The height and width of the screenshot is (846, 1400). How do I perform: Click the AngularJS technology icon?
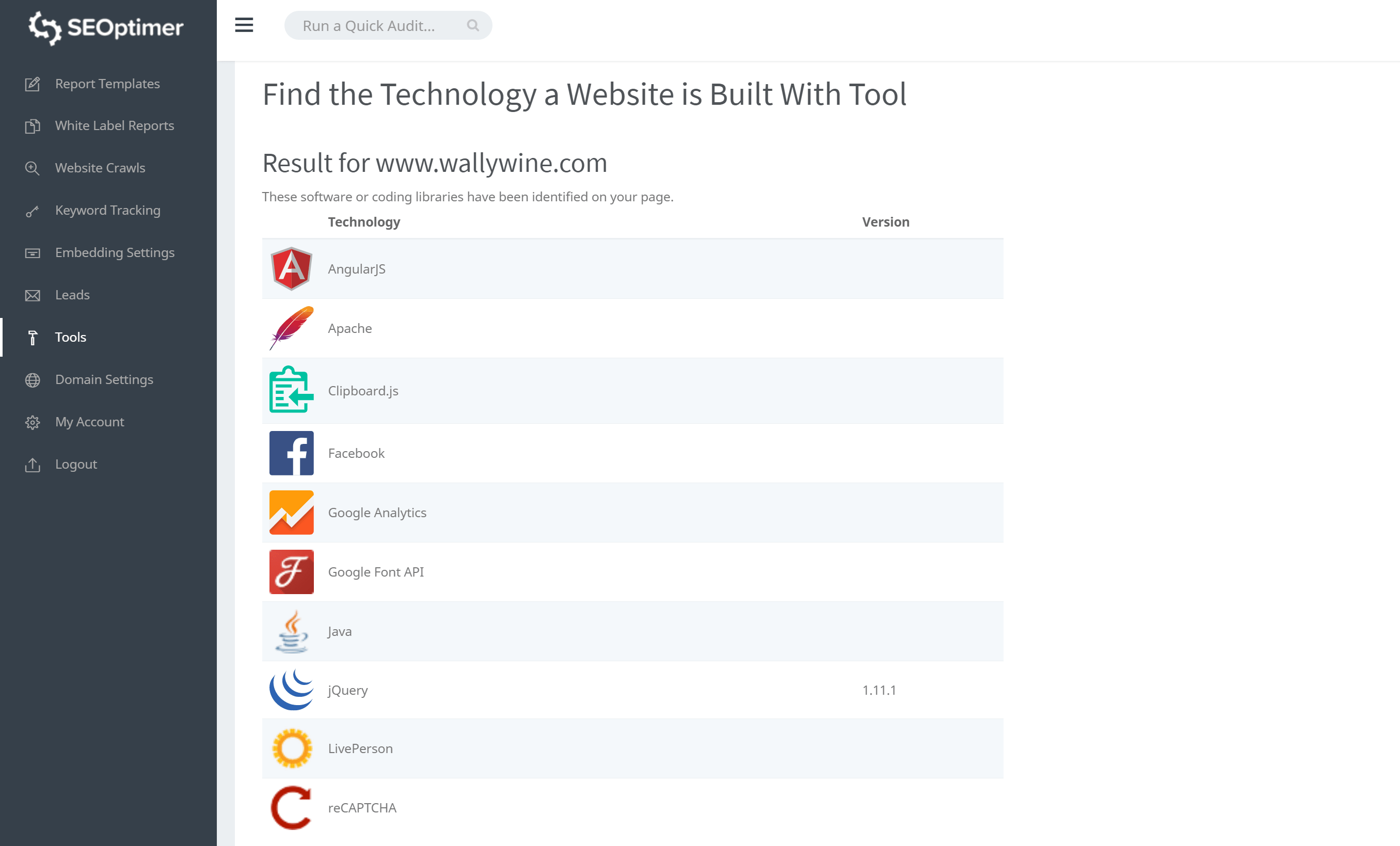[291, 269]
